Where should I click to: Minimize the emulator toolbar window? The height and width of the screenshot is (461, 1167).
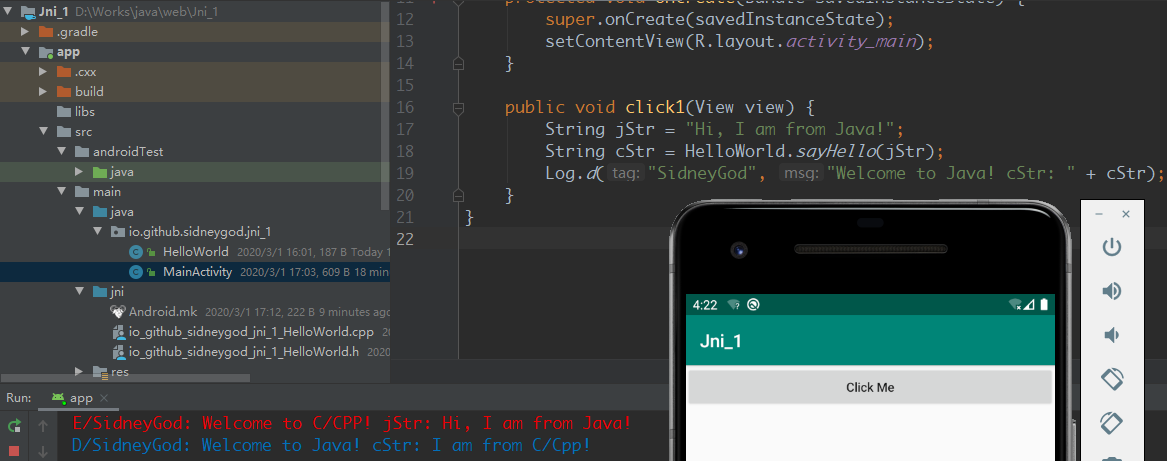(x=1099, y=215)
